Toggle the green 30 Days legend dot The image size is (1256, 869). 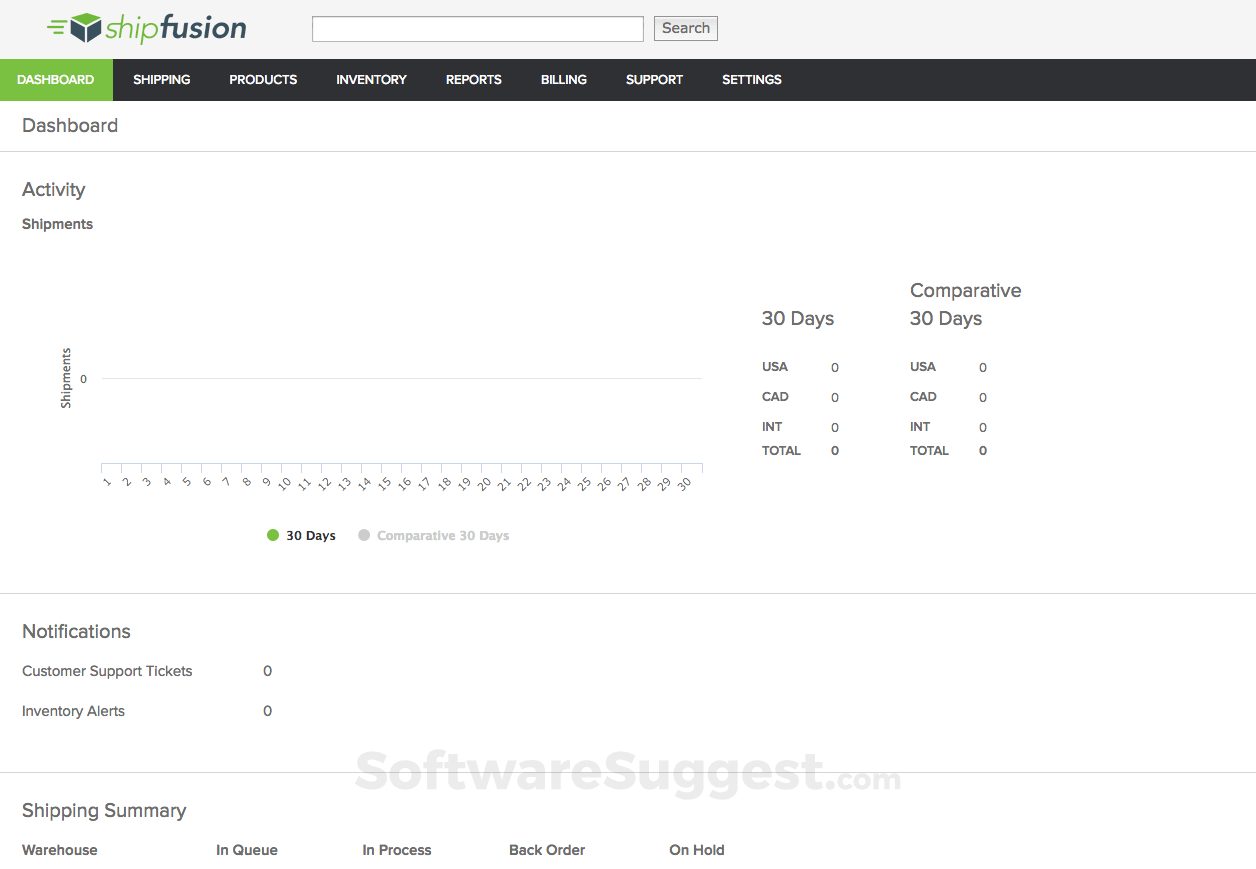[x=271, y=535]
